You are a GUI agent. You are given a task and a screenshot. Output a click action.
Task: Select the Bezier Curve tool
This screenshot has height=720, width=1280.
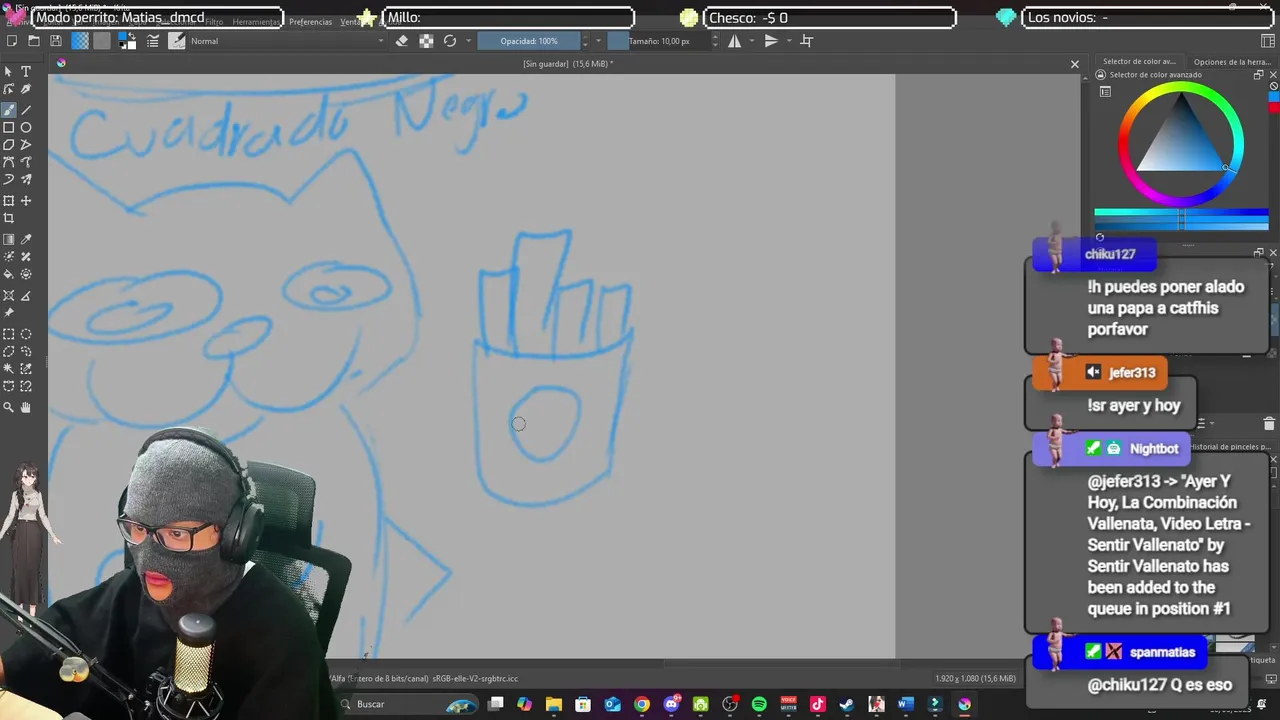coord(9,162)
